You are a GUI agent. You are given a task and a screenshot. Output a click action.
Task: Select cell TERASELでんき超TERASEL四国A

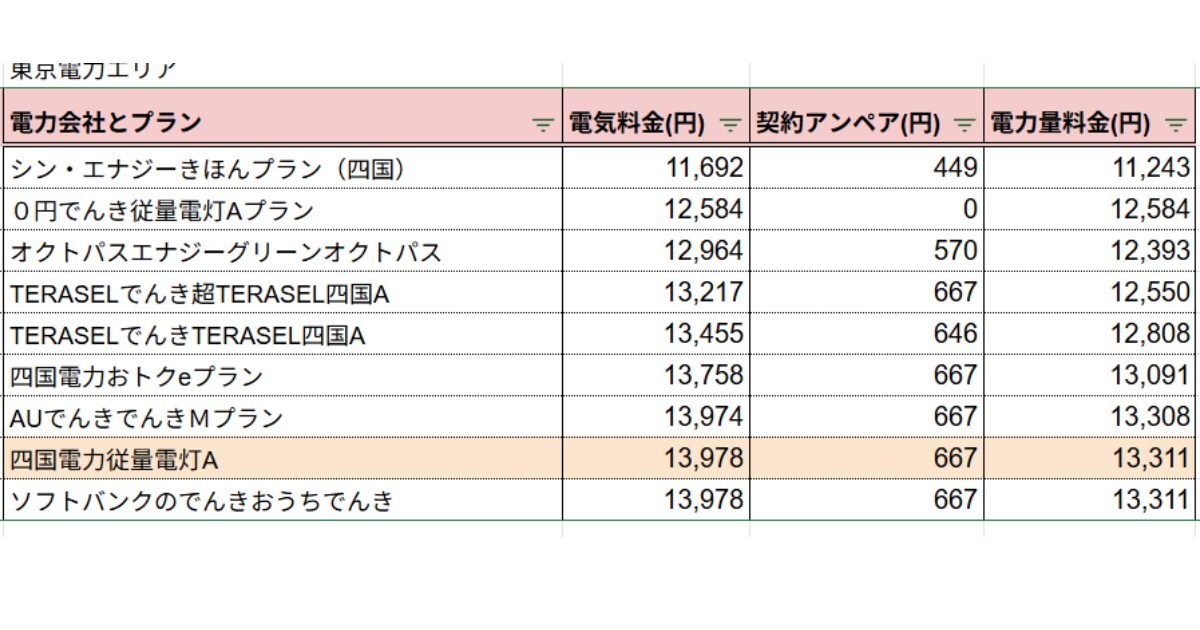[282, 293]
